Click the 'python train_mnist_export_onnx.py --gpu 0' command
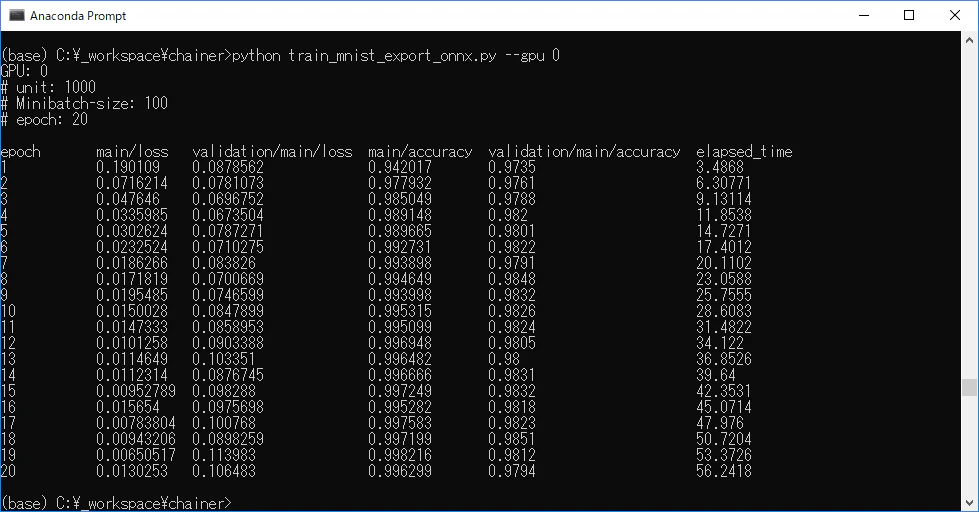This screenshot has width=979, height=512. pyautogui.click(x=396, y=56)
